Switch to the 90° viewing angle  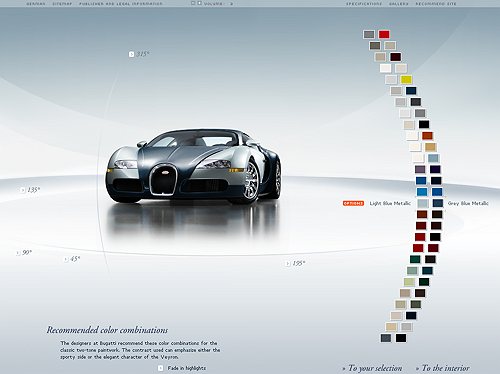(18, 253)
